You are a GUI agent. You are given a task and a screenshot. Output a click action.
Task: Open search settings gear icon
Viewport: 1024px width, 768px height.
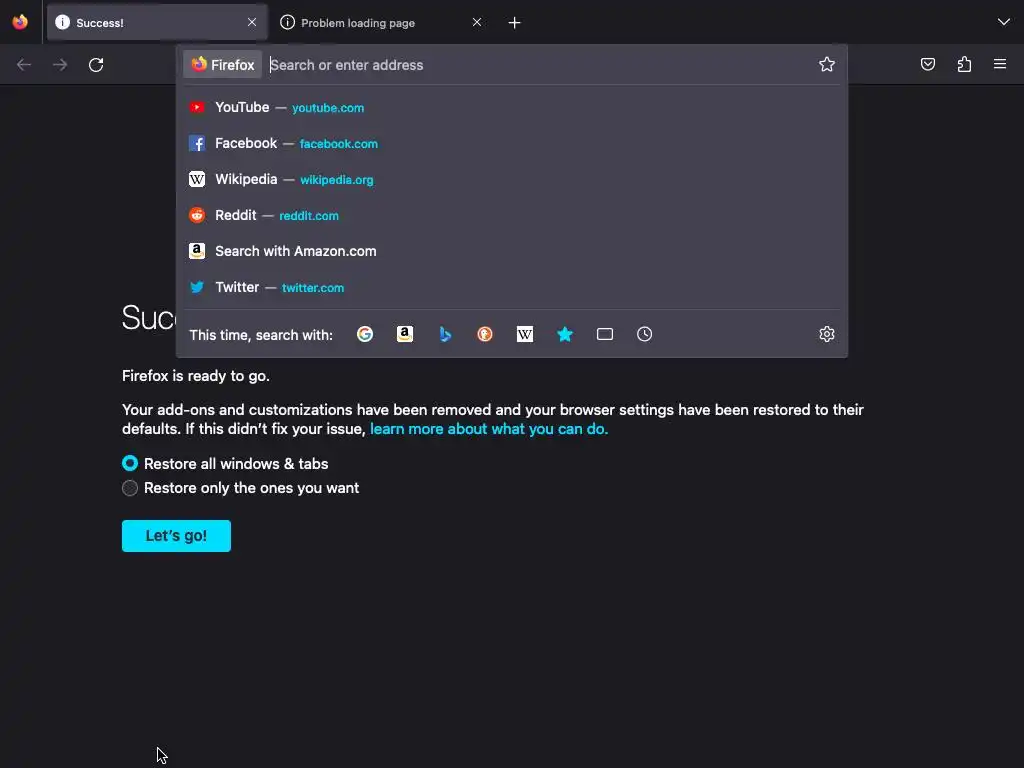[x=827, y=334]
